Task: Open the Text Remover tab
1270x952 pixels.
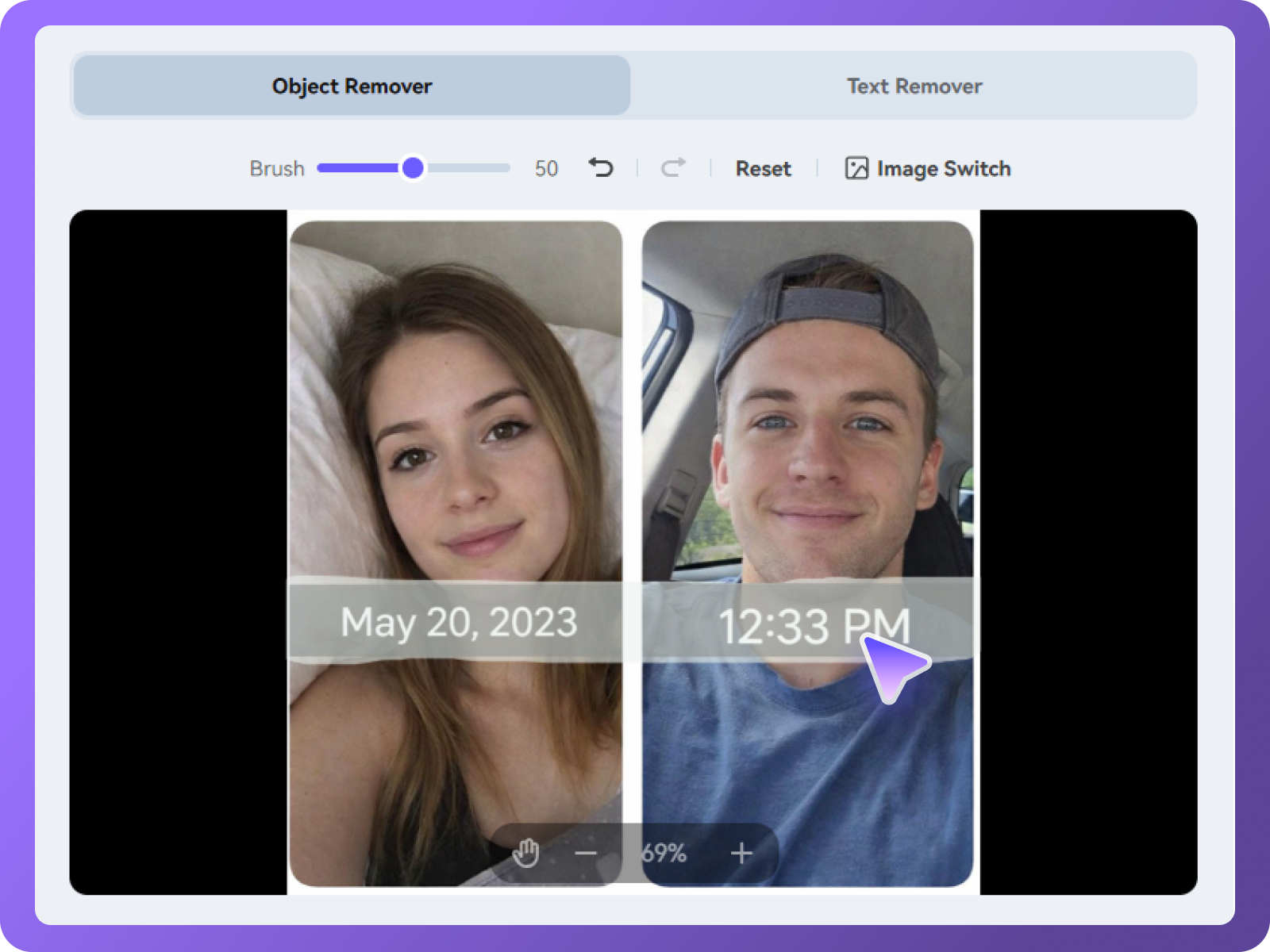Action: click(914, 86)
